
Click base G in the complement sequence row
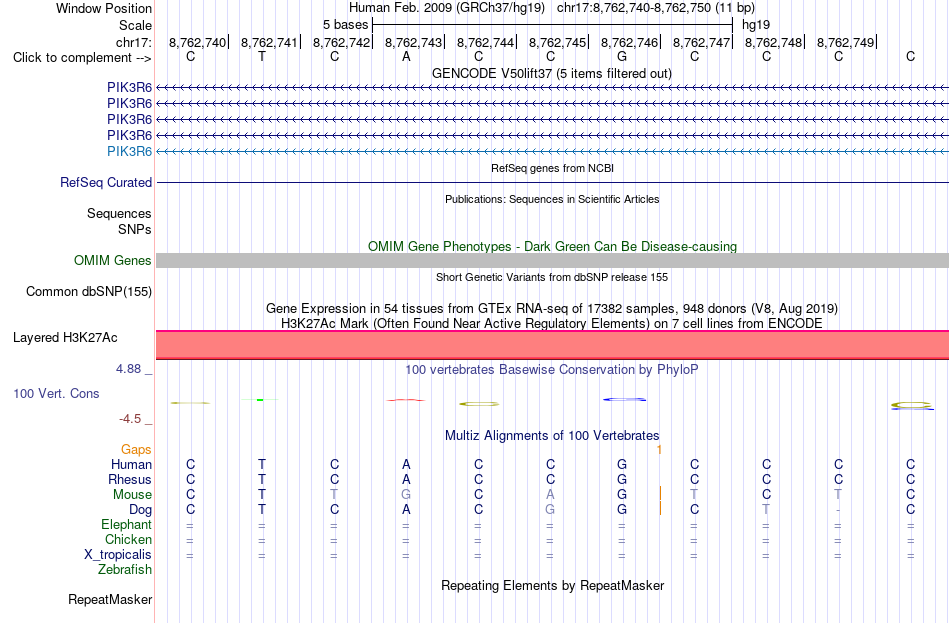tap(622, 56)
